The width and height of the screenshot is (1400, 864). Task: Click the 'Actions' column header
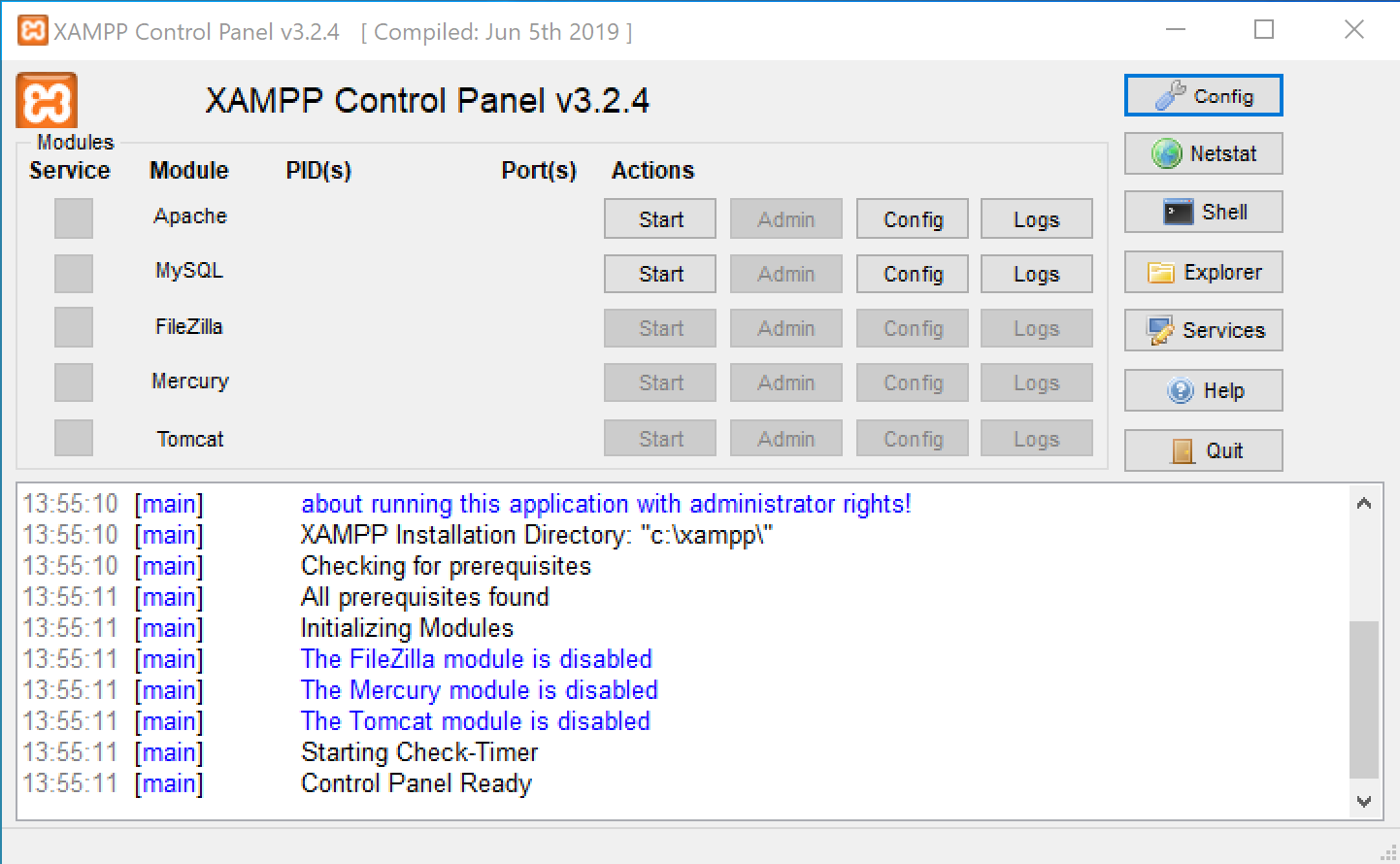(x=652, y=171)
